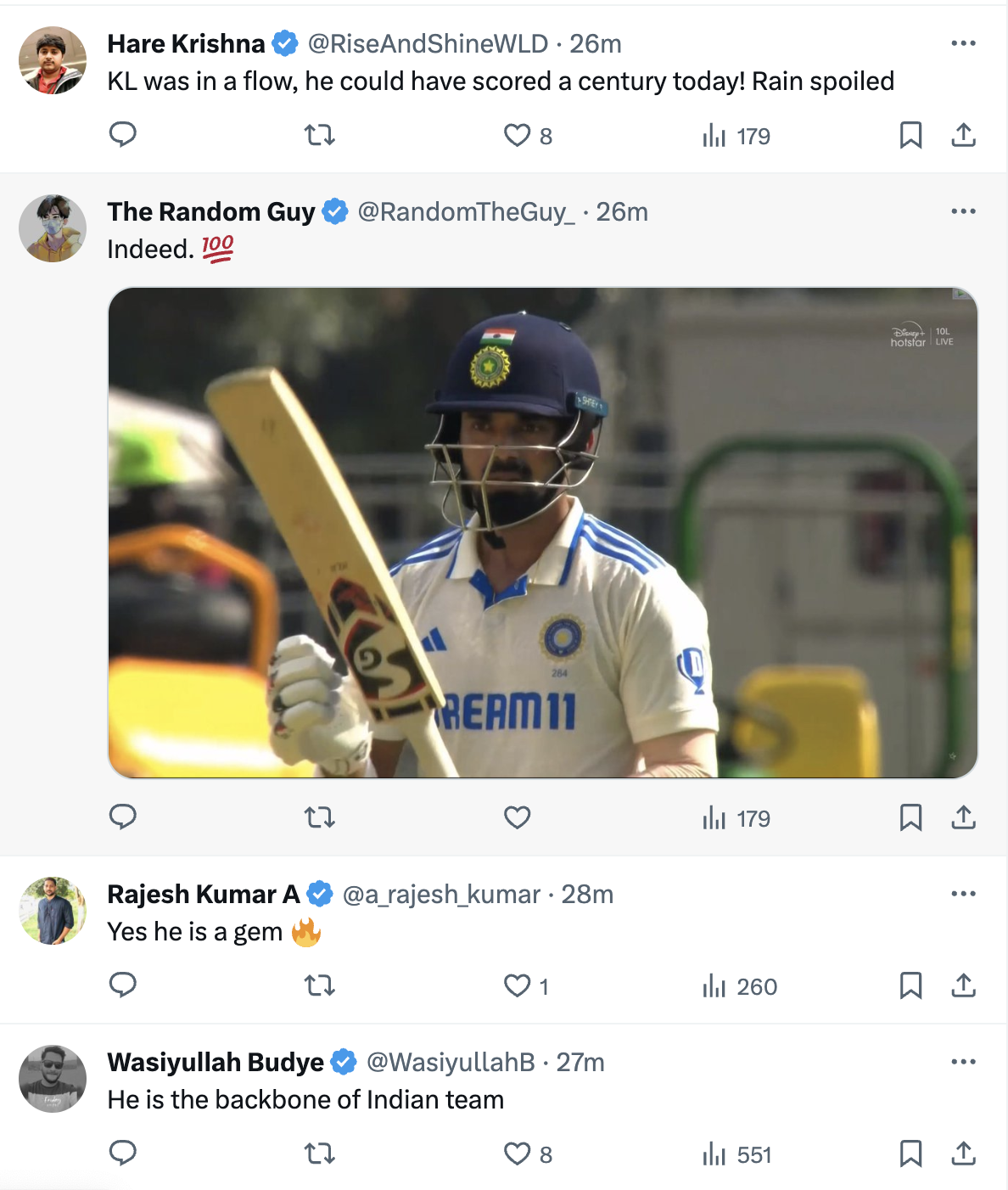1008x1190 pixels.
Task: Click Wasiyullah Budye's profile avatar
Action: tap(53, 1079)
